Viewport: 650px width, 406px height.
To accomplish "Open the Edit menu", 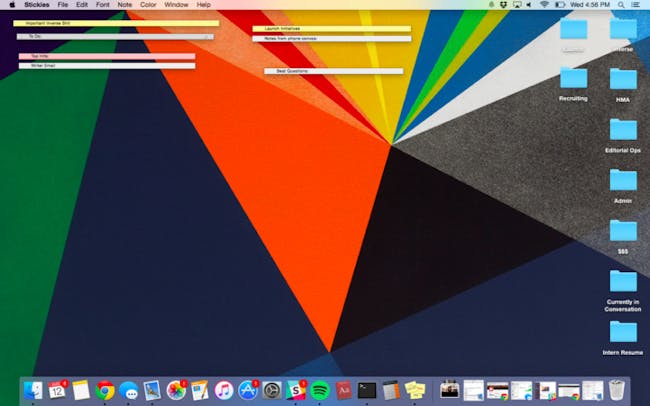I will pos(82,5).
